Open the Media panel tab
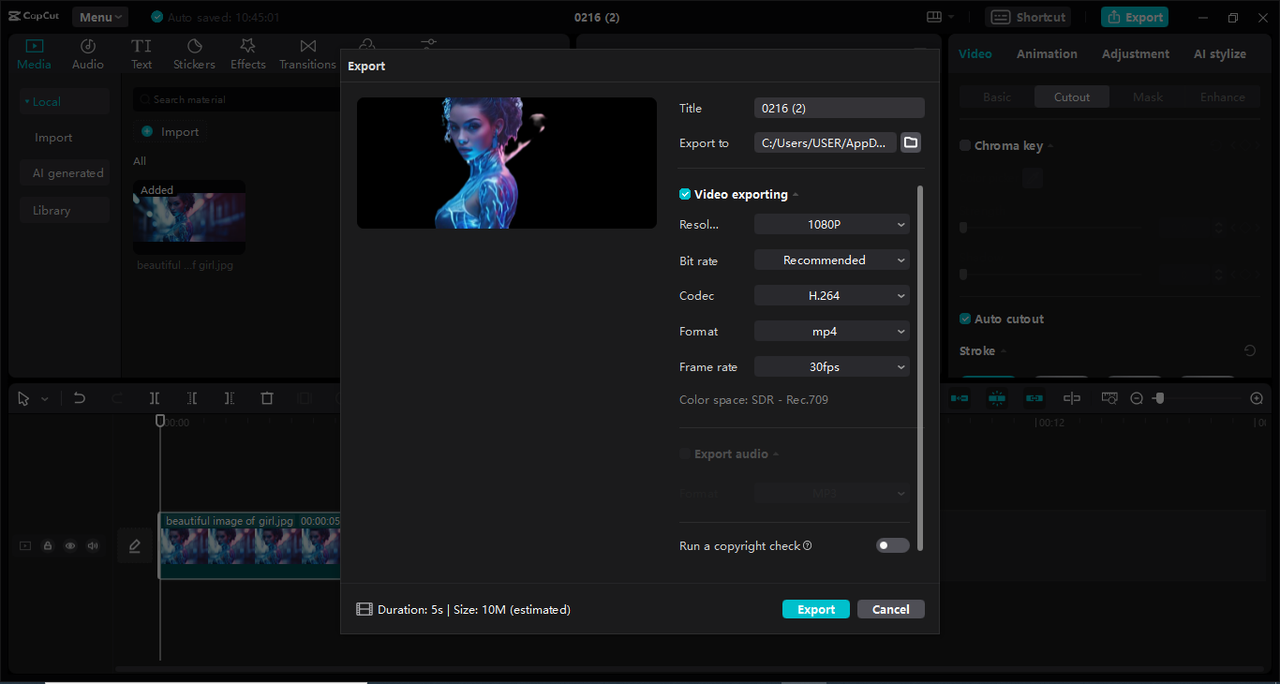The width and height of the screenshot is (1280, 684). [34, 54]
